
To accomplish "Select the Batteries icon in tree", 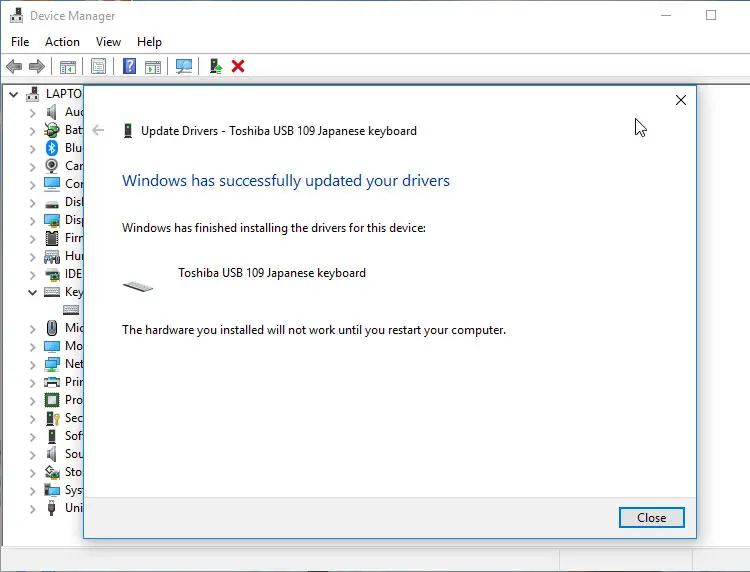I will tap(52, 130).
